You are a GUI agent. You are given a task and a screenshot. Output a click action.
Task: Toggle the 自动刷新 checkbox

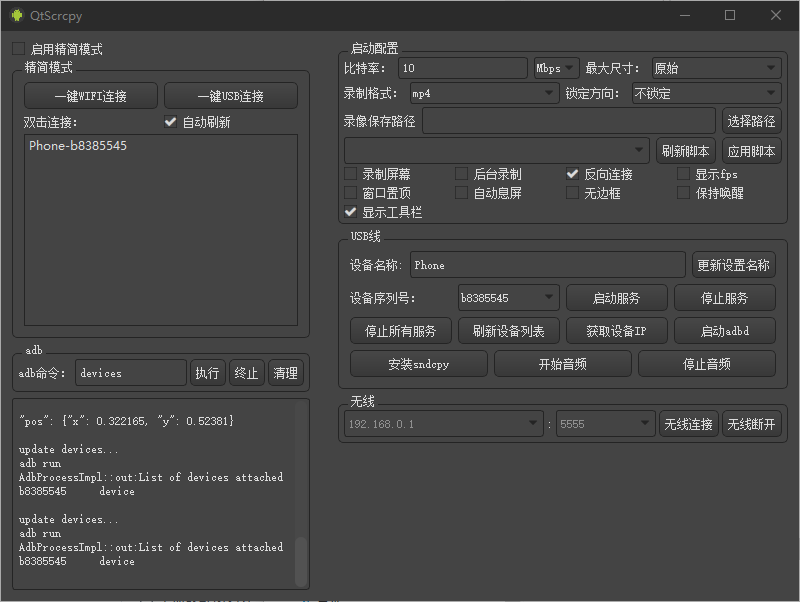[171, 122]
